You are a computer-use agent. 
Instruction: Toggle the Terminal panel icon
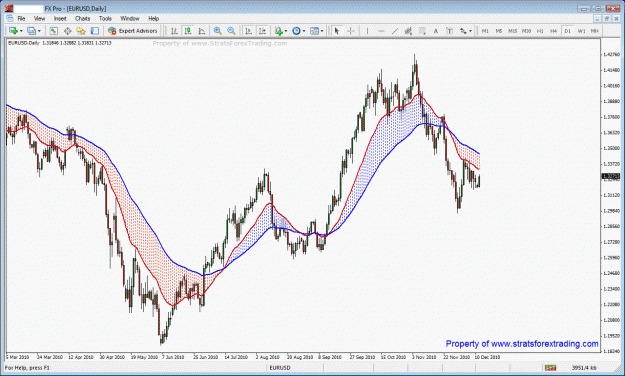[x=95, y=31]
